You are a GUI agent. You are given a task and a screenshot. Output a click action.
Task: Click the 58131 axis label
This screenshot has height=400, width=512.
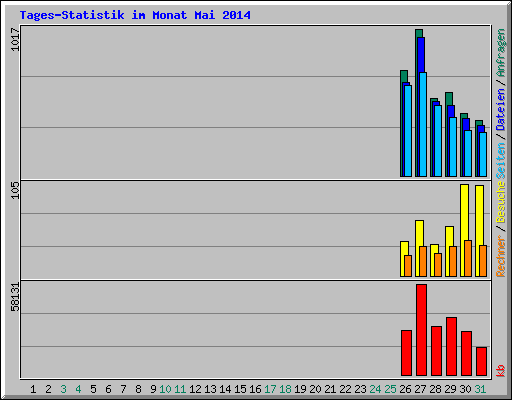pos(15,297)
